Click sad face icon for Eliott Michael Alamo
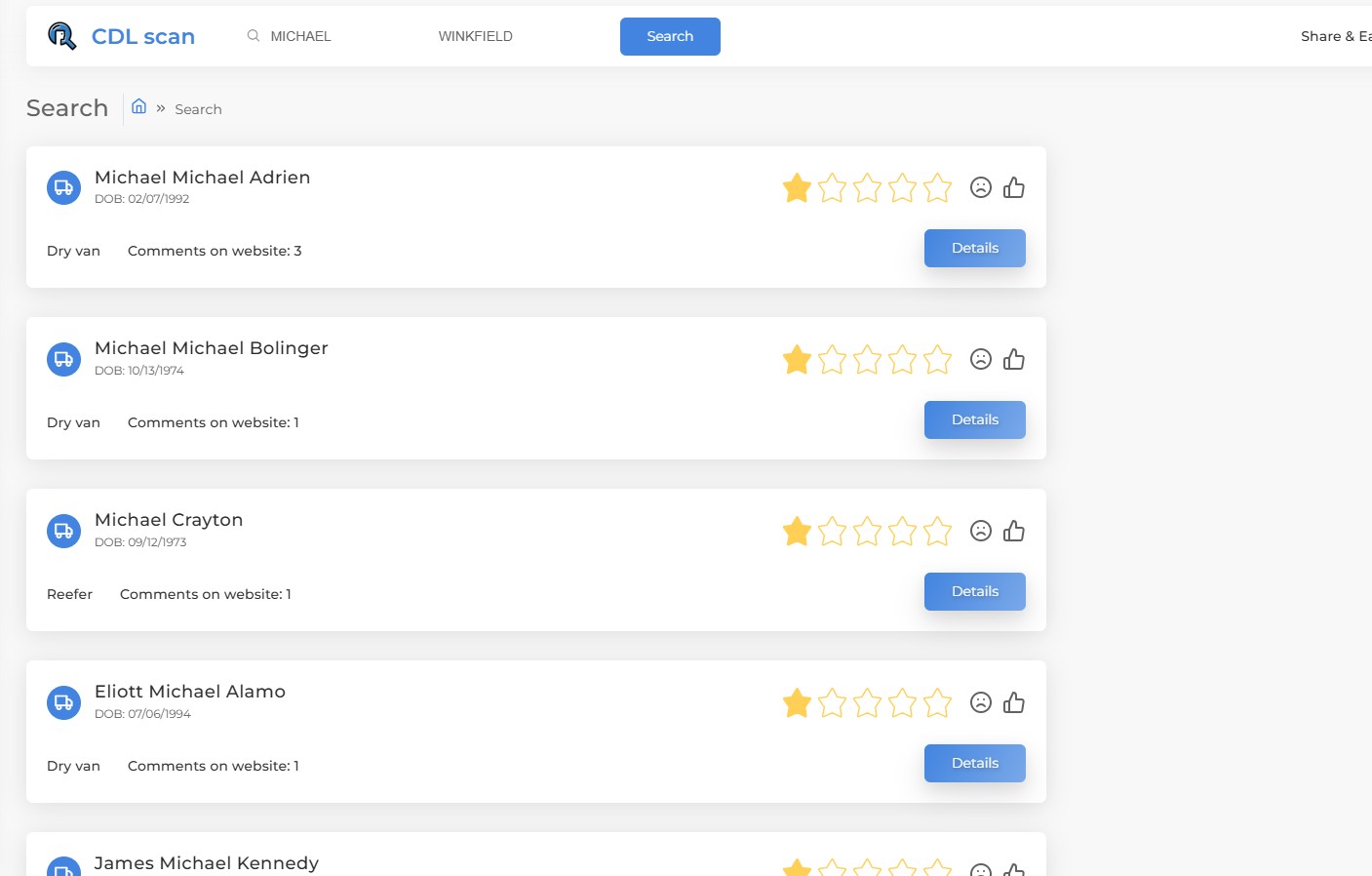Image resolution: width=1372 pixels, height=876 pixels. click(981, 702)
